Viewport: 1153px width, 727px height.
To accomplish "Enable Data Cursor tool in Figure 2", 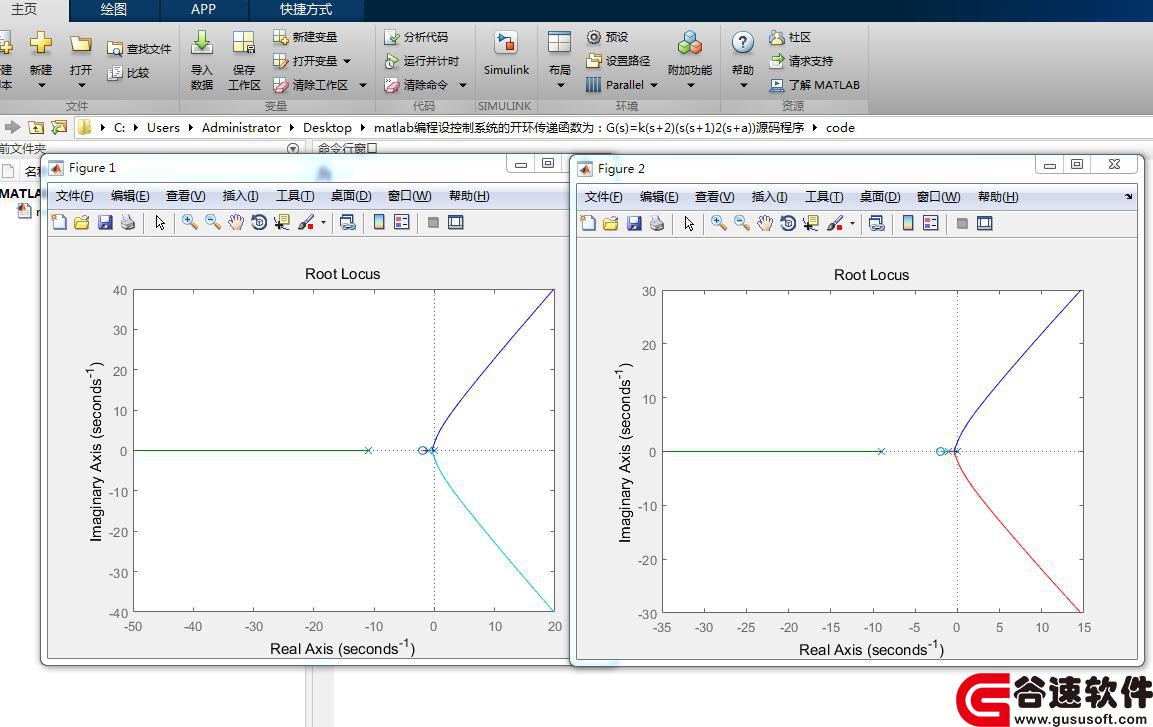I will (x=811, y=223).
